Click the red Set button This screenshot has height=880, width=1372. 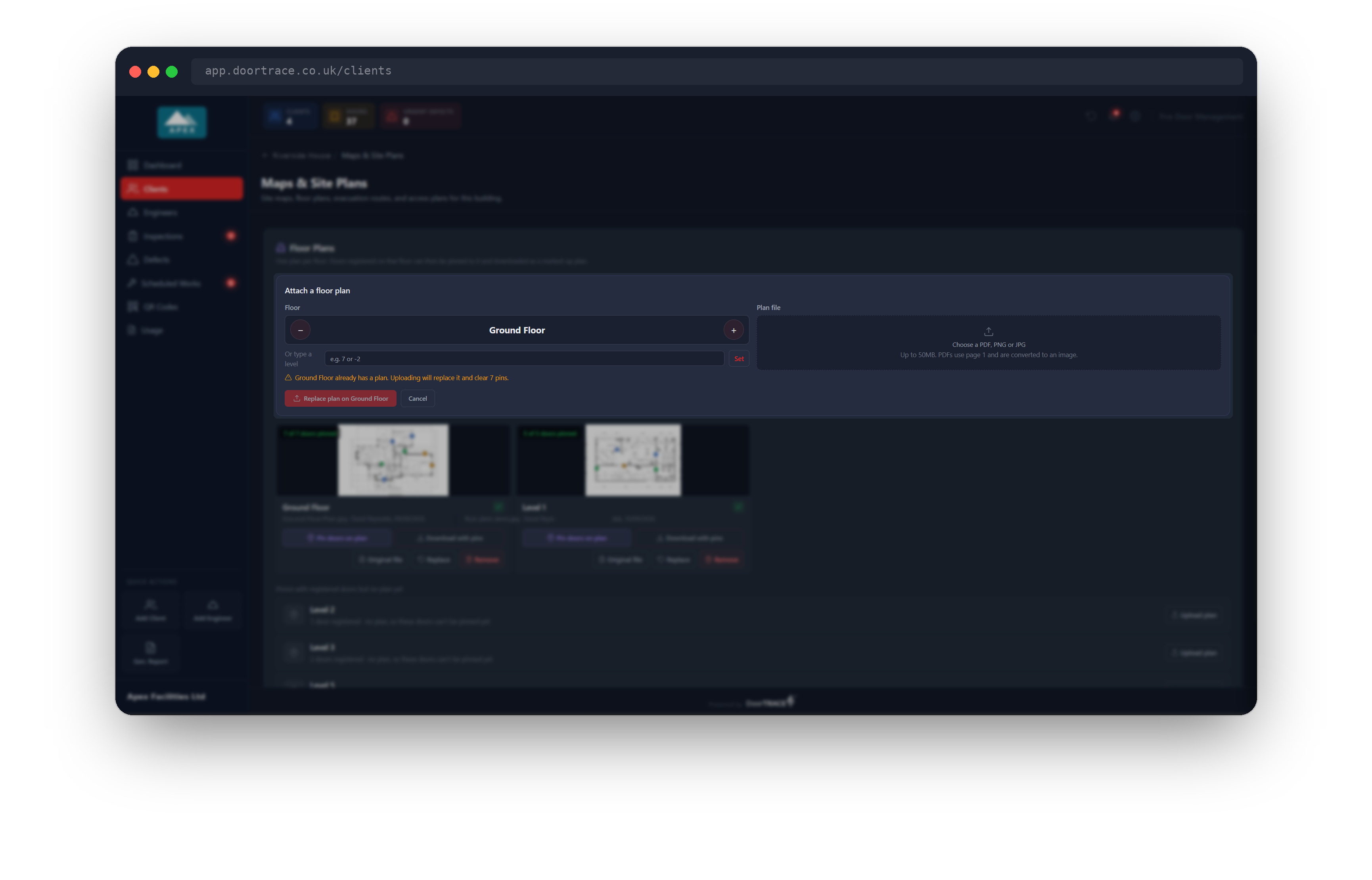[739, 359]
